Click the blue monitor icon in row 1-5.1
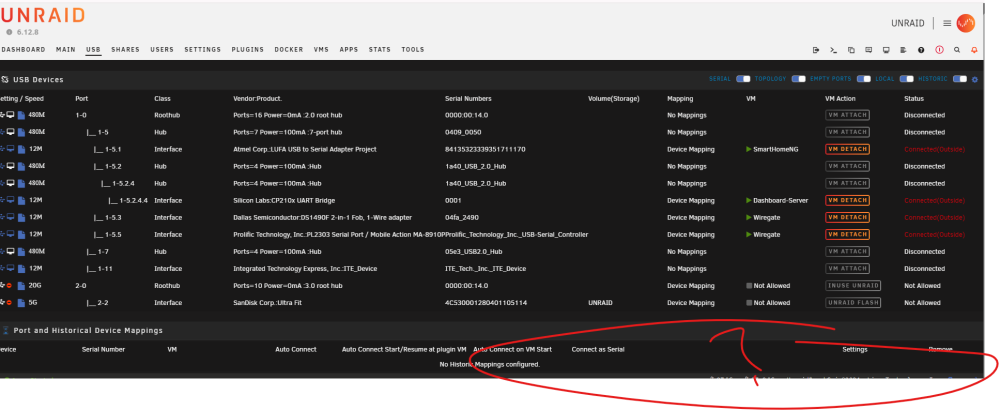This screenshot has width=1000, height=410. 11,149
